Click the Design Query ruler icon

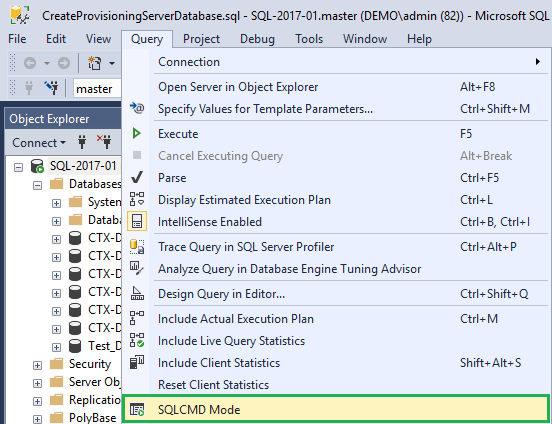coord(137,293)
